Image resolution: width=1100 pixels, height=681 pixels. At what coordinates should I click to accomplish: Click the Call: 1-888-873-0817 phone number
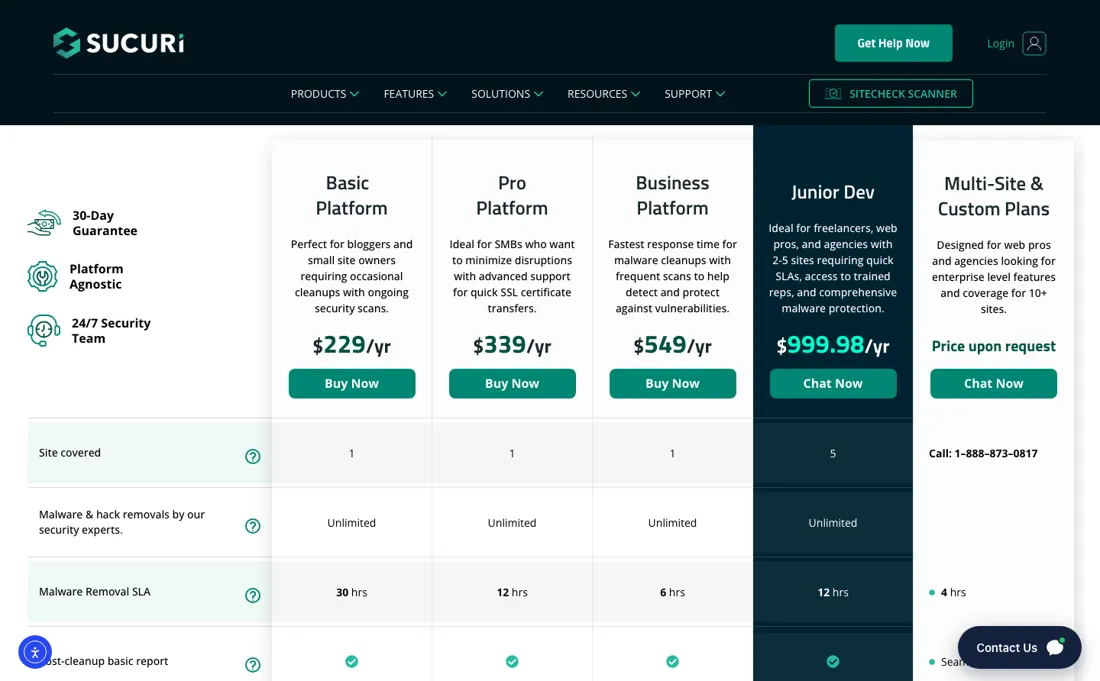[x=983, y=453]
